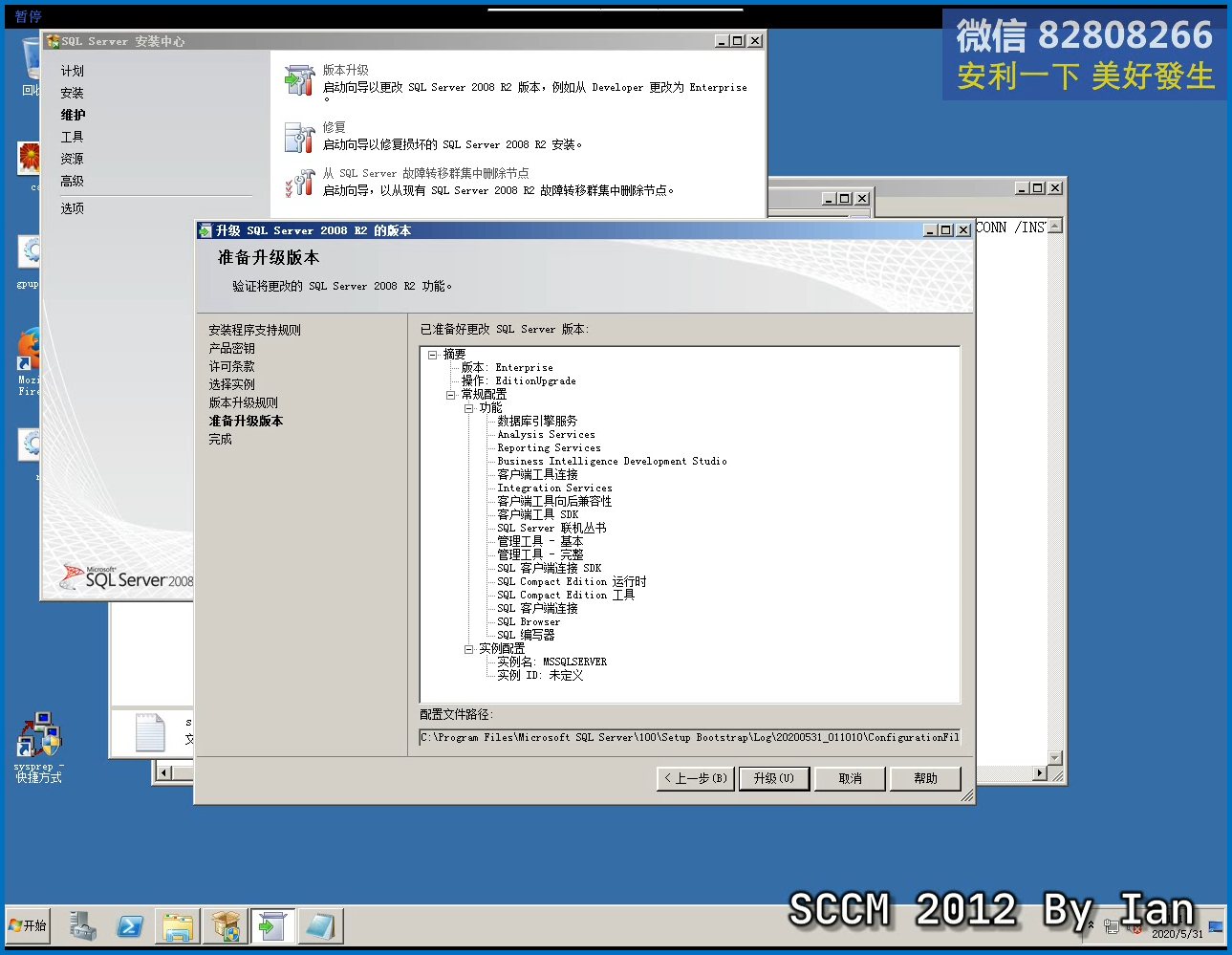Screen dimensions: 1232x955
Task: Select the text document file icon in background window
Action: pos(150,732)
